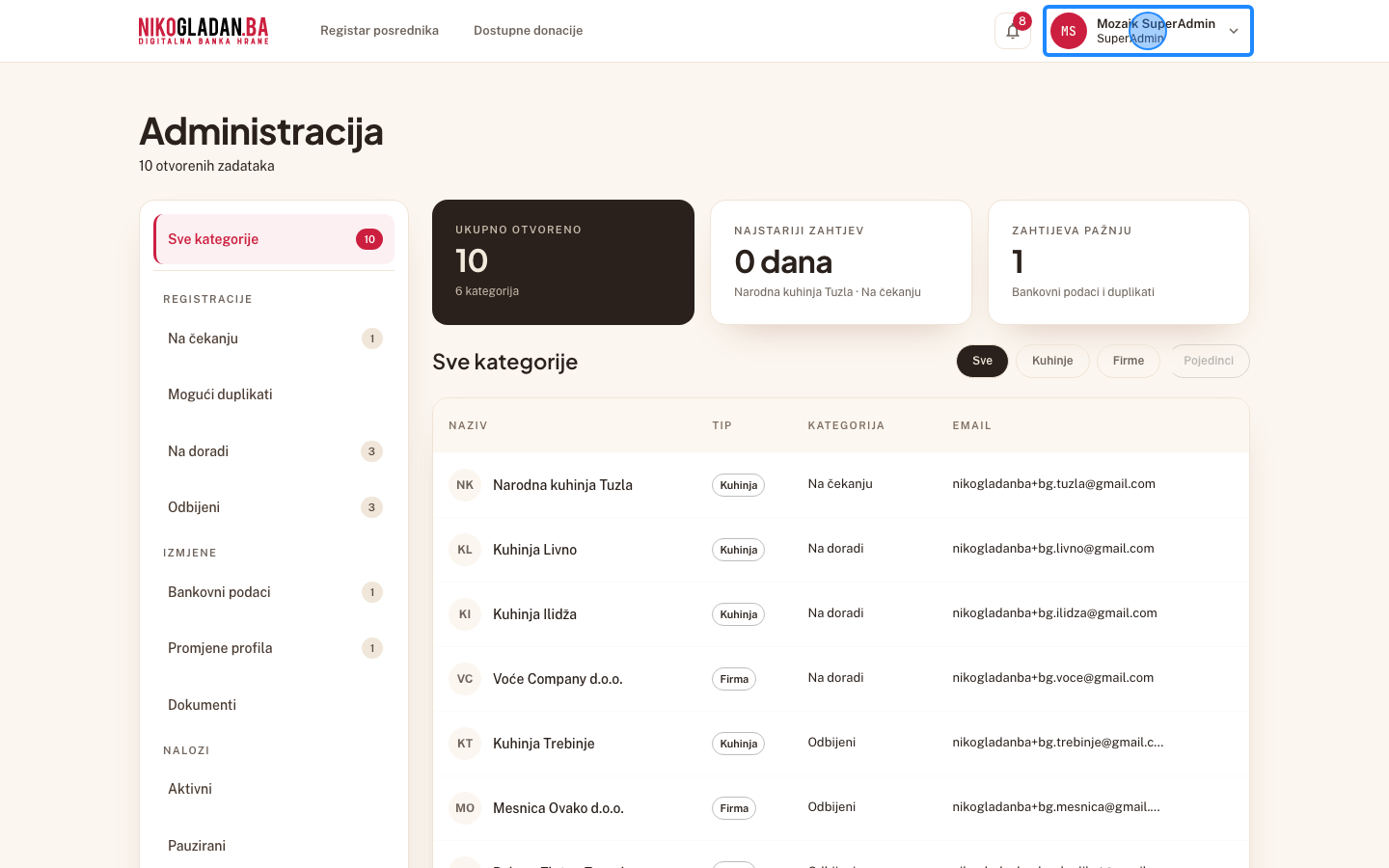The width and height of the screenshot is (1389, 868).
Task: Expand the SuperAdmin account dropdown chevron
Action: pyautogui.click(x=1233, y=31)
